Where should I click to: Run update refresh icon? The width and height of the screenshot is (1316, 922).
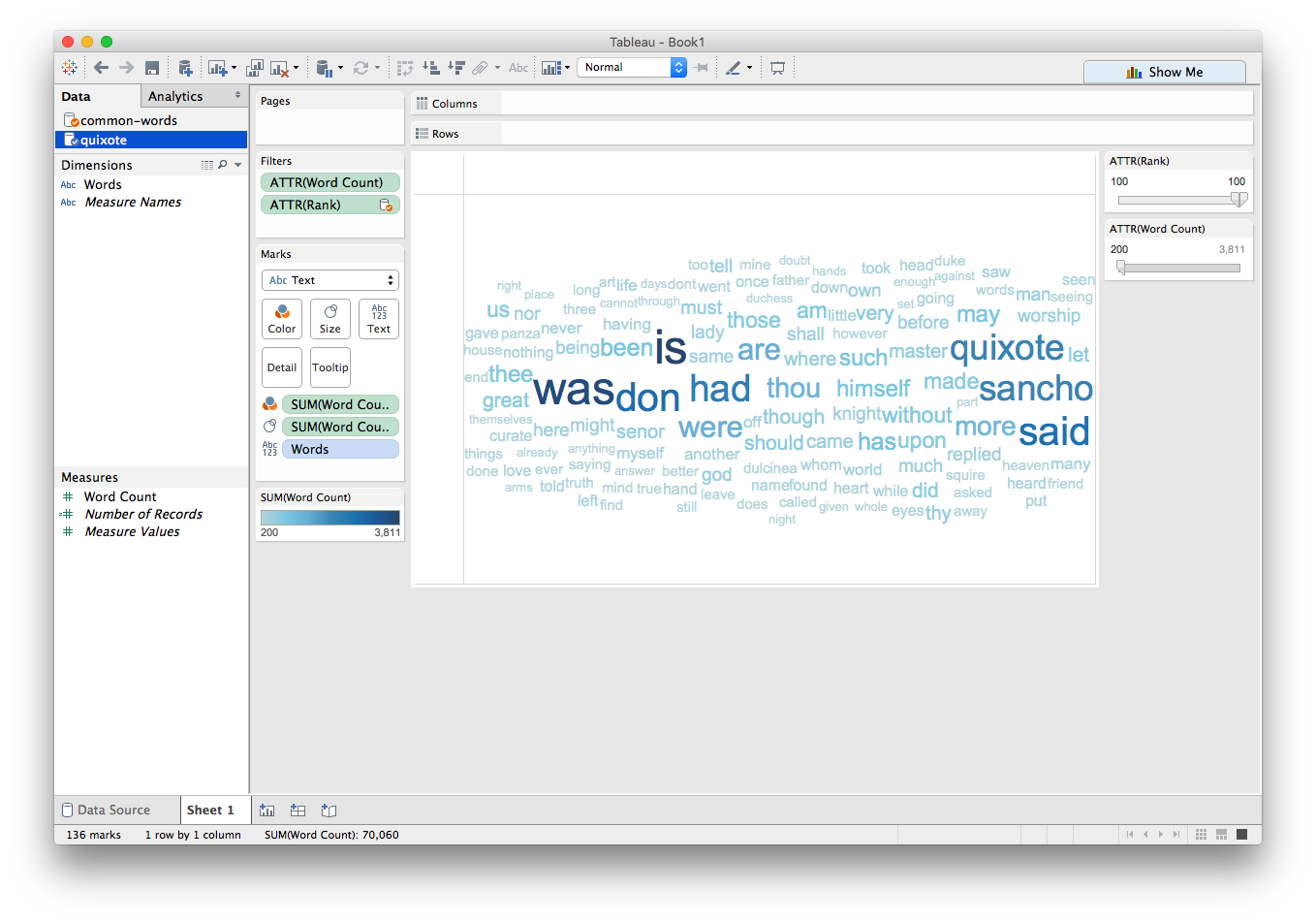point(360,68)
